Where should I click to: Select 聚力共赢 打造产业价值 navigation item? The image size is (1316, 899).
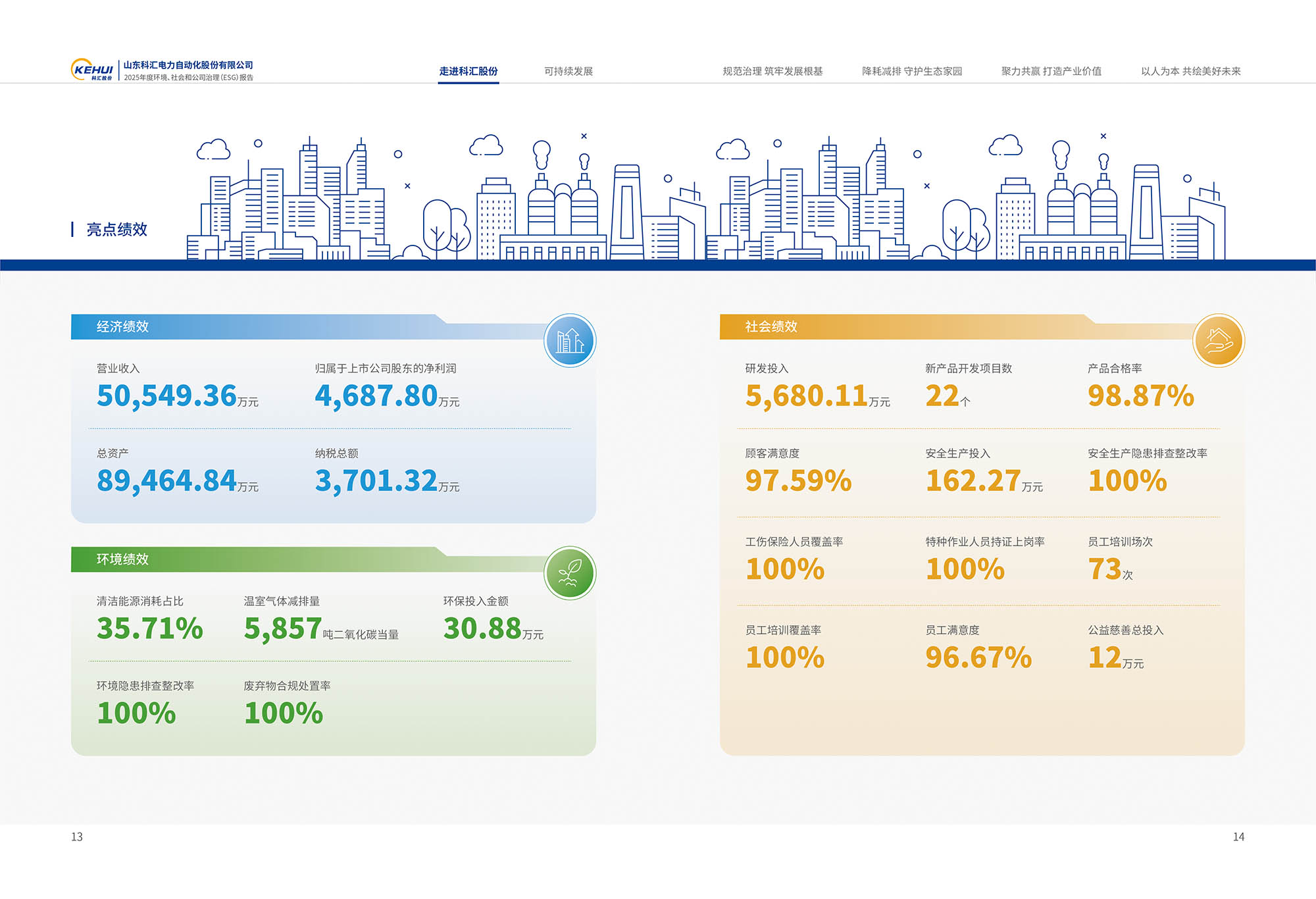(1051, 71)
